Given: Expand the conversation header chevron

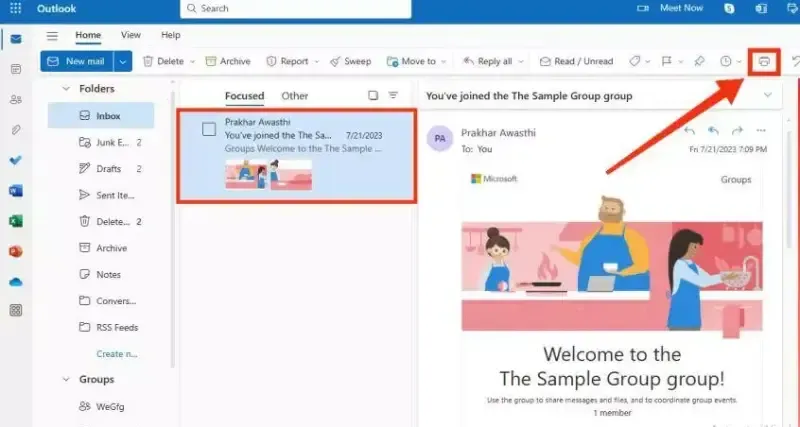Looking at the screenshot, I should click(x=767, y=95).
